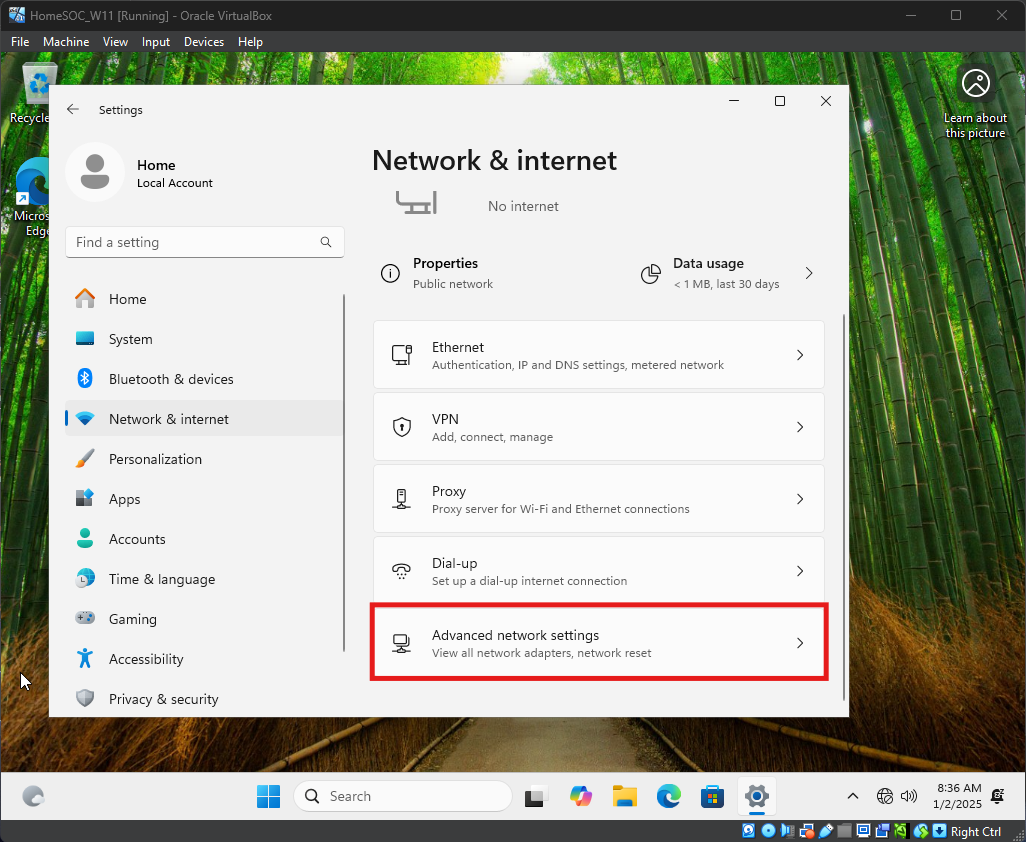
Task: Click the Bluetooth & devices sidebar icon
Action: (85, 379)
